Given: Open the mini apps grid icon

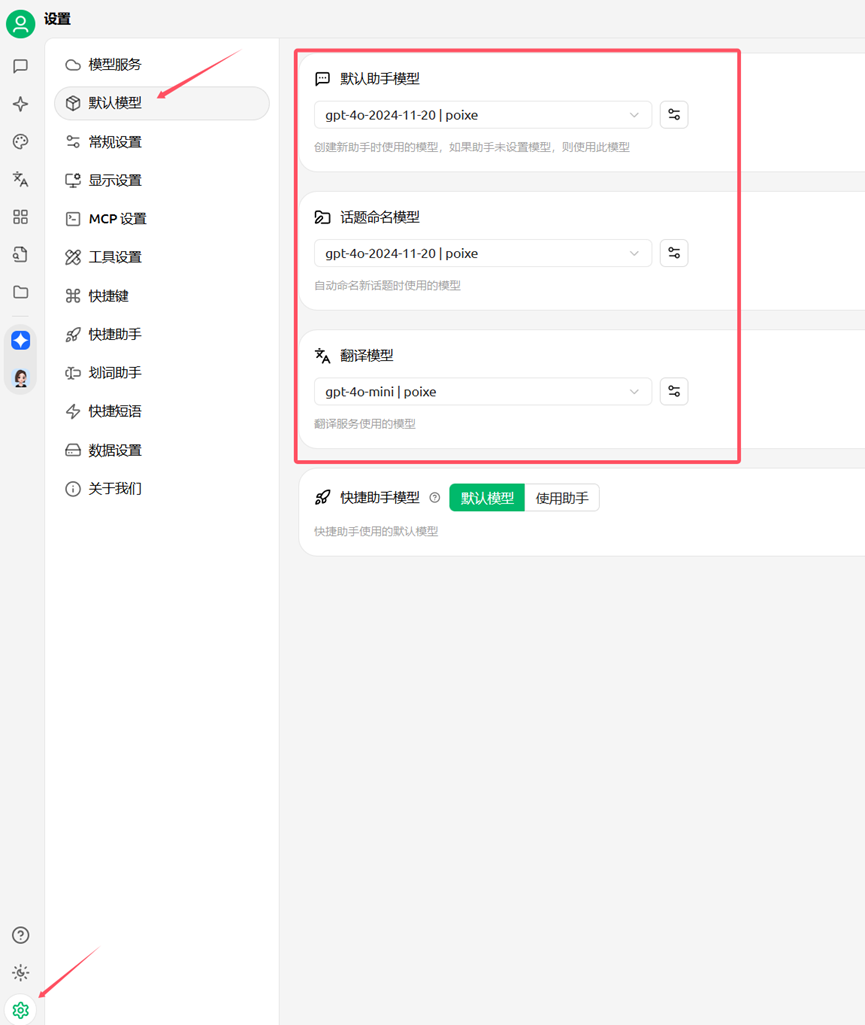Looking at the screenshot, I should point(20,217).
